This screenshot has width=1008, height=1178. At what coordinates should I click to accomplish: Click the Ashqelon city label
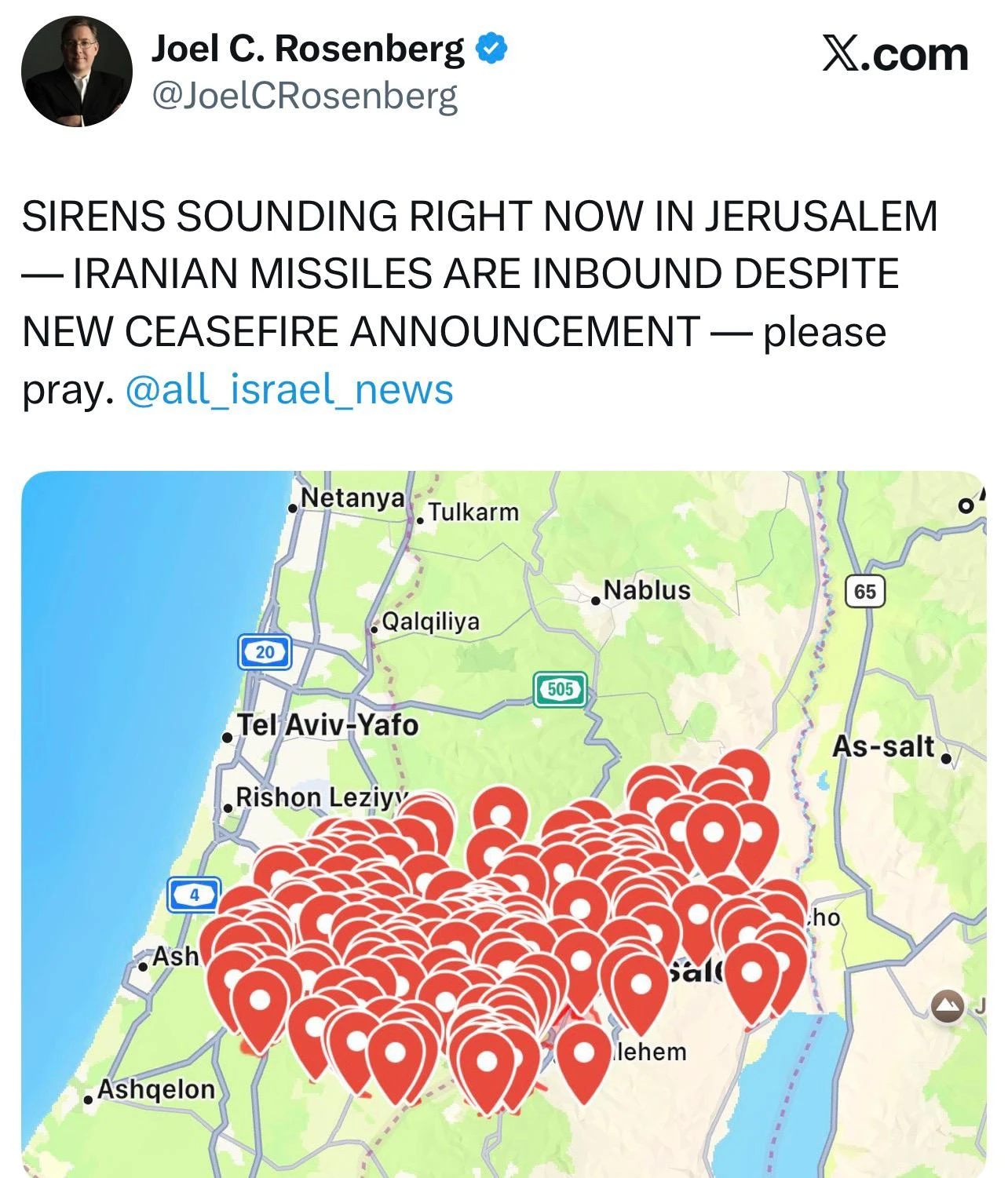155,1089
